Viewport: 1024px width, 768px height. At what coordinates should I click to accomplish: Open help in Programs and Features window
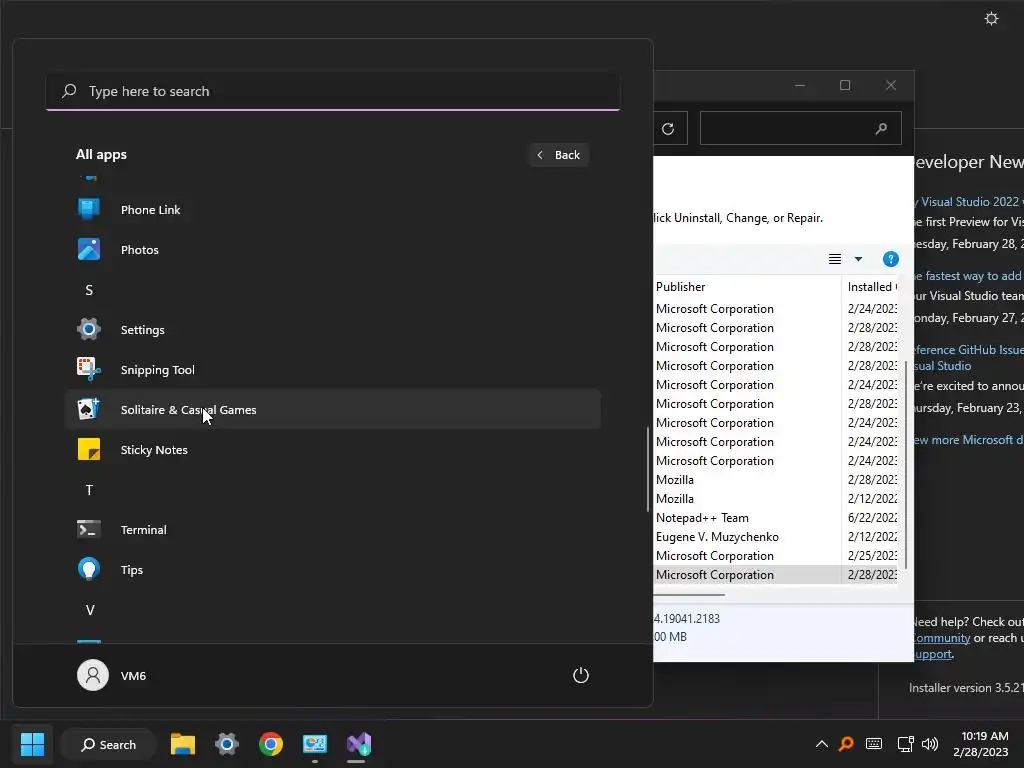pyautogui.click(x=890, y=259)
